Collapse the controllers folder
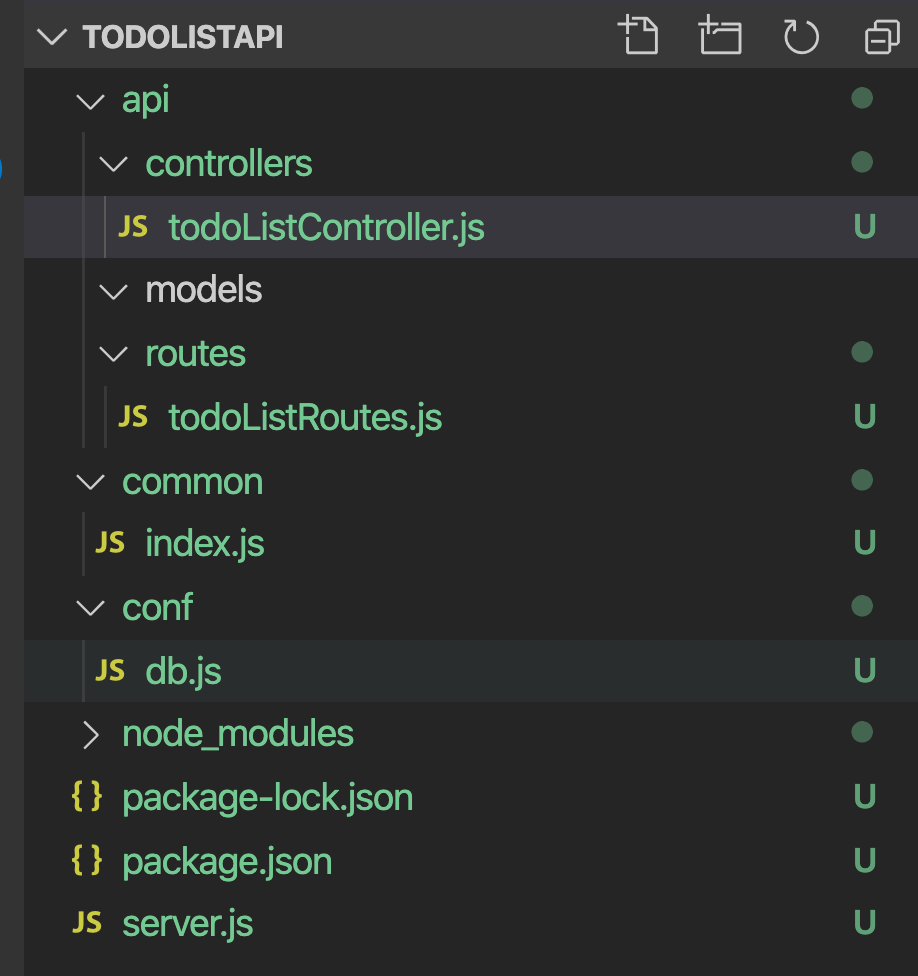The image size is (918, 976). [x=115, y=163]
